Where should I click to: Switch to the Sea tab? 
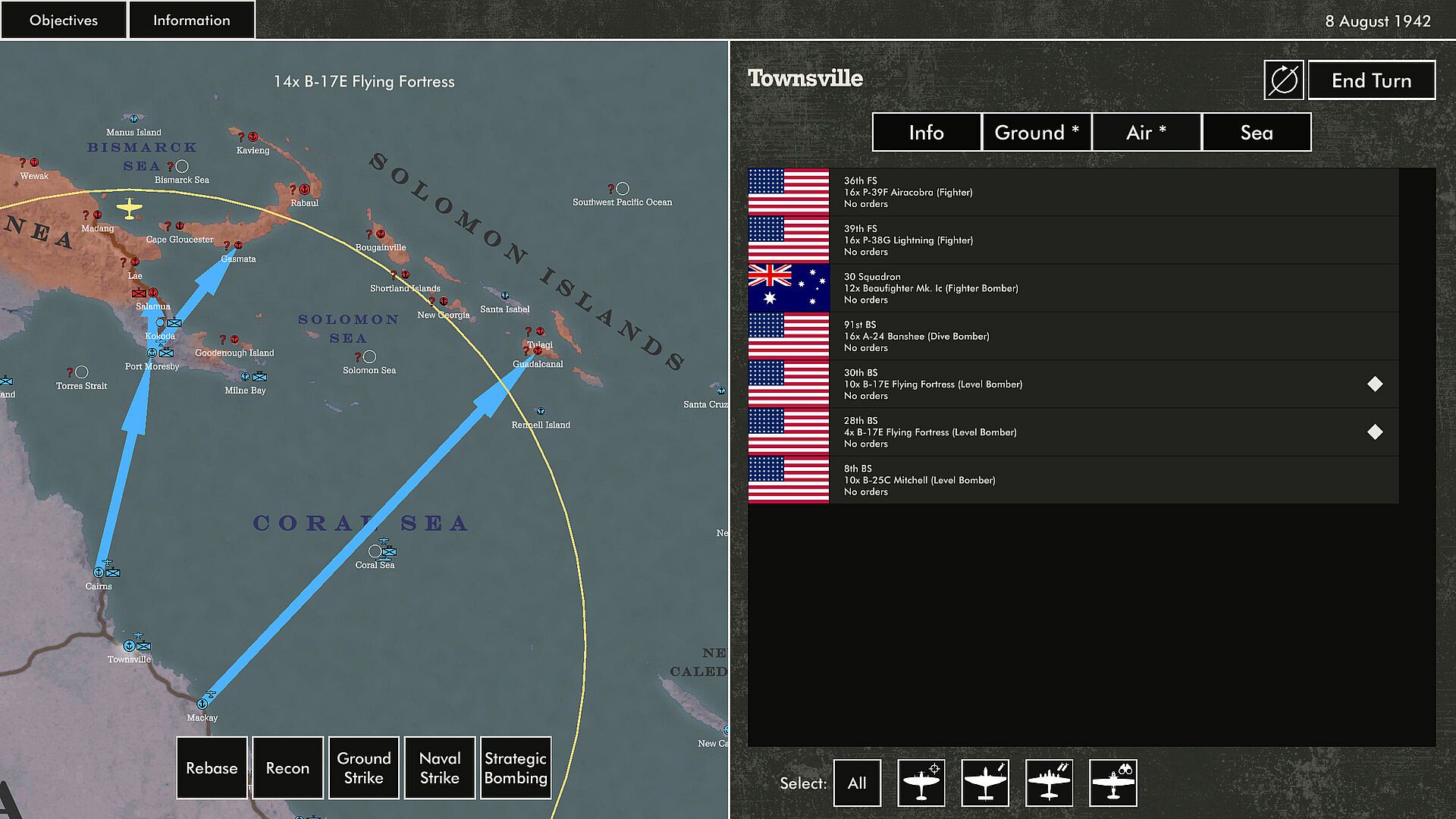click(1256, 132)
